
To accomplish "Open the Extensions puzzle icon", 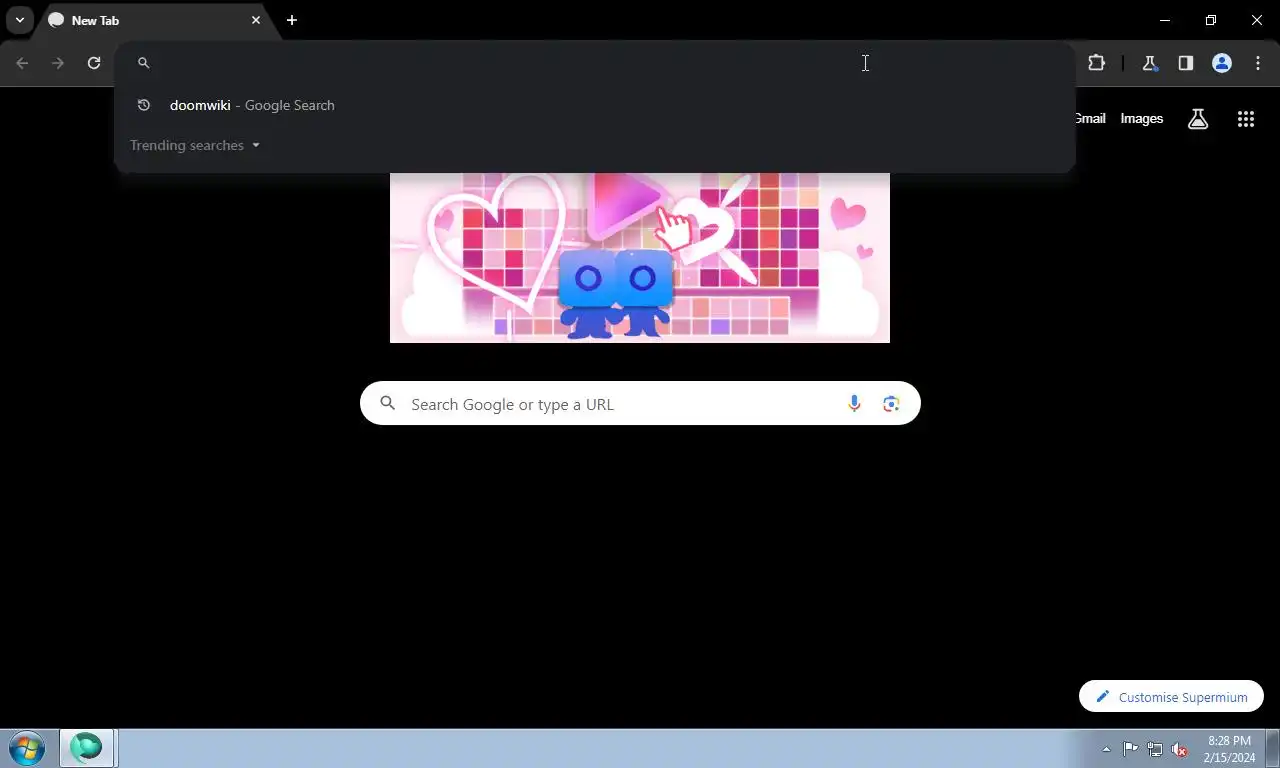I will point(1097,63).
